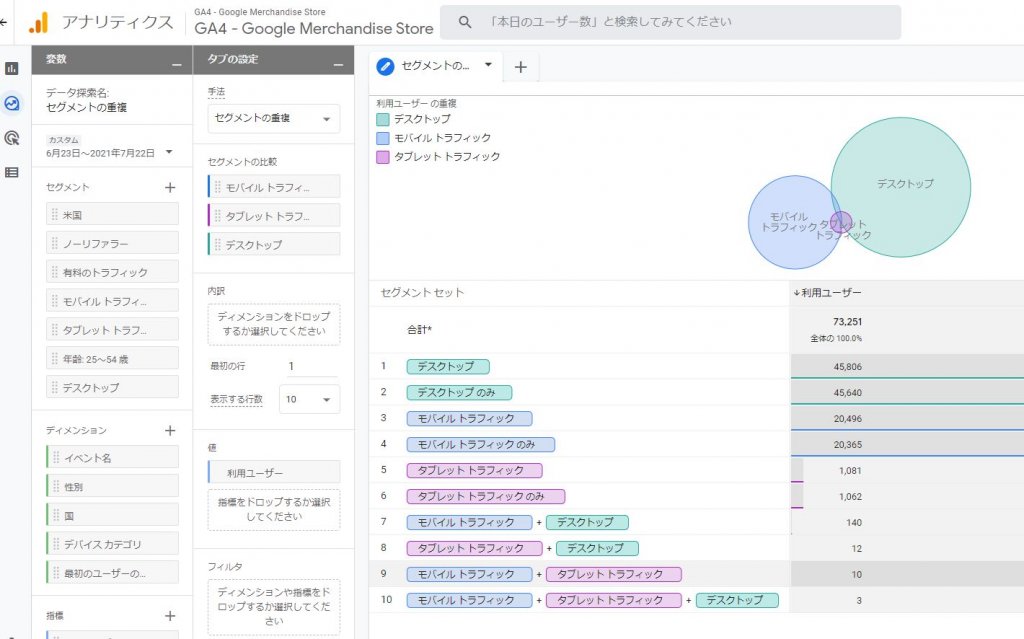Image resolution: width=1024 pixels, height=639 pixels.
Task: Open the table-style Configure sidebar icon
Action: (12, 172)
